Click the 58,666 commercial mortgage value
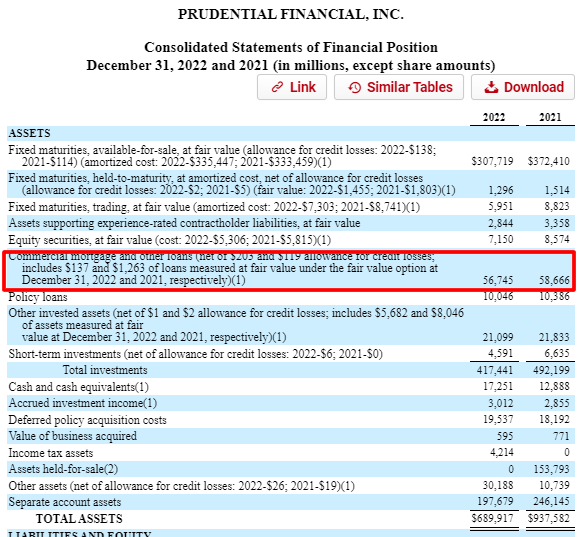This screenshot has height=537, width=580. point(554,280)
